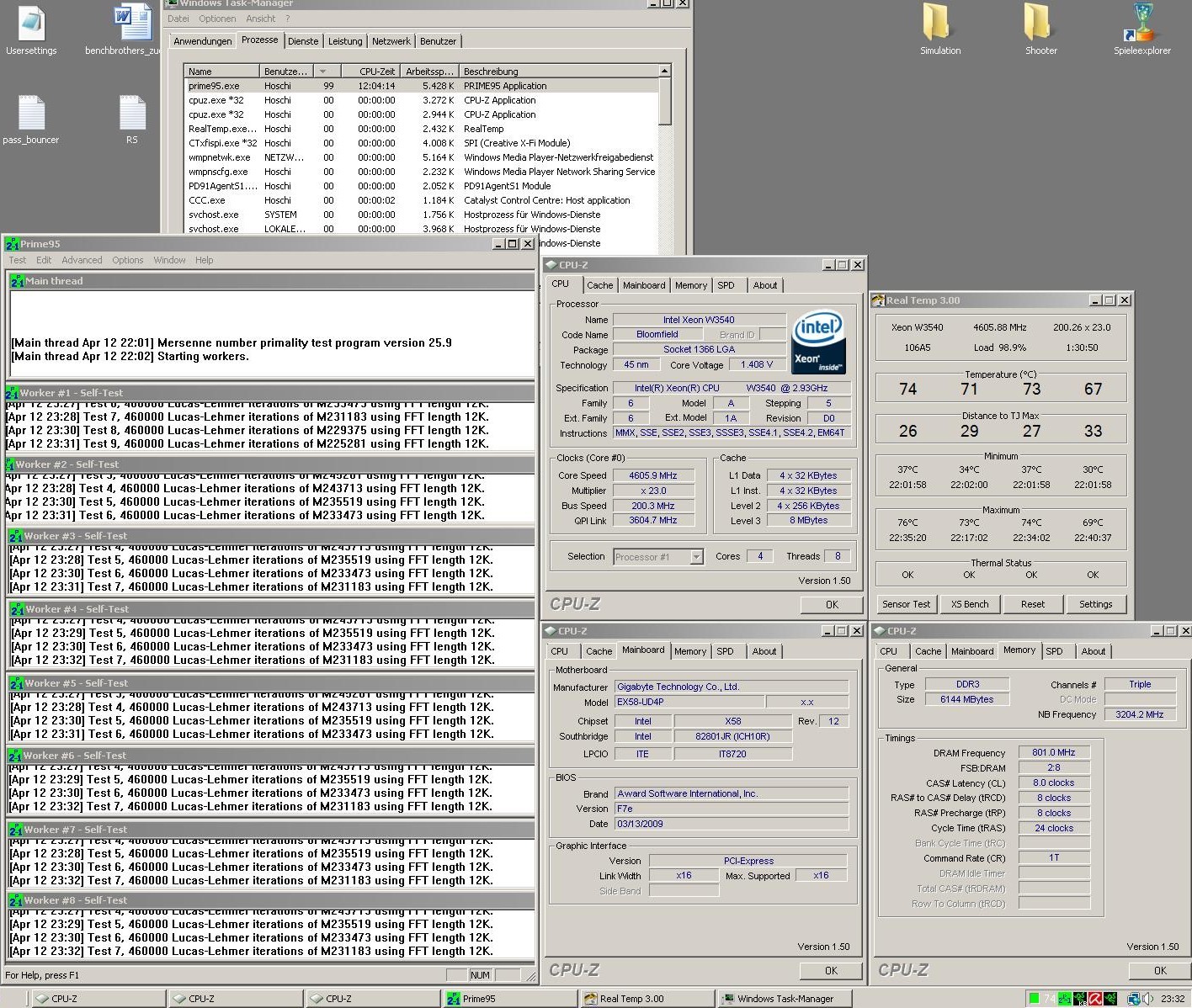Select the RealTemp.exe process row
Image resolution: width=1192 pixels, height=1008 pixels.
tap(421, 129)
